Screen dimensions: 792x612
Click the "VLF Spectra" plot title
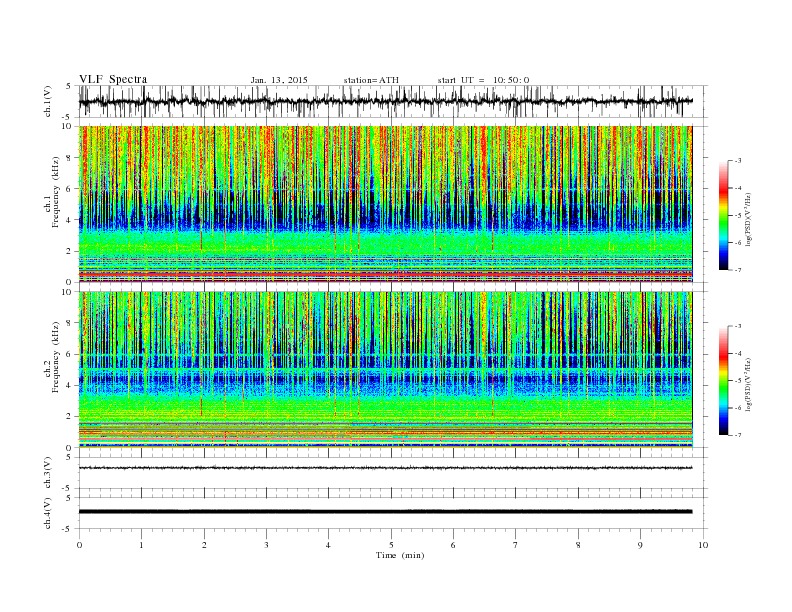[x=113, y=79]
